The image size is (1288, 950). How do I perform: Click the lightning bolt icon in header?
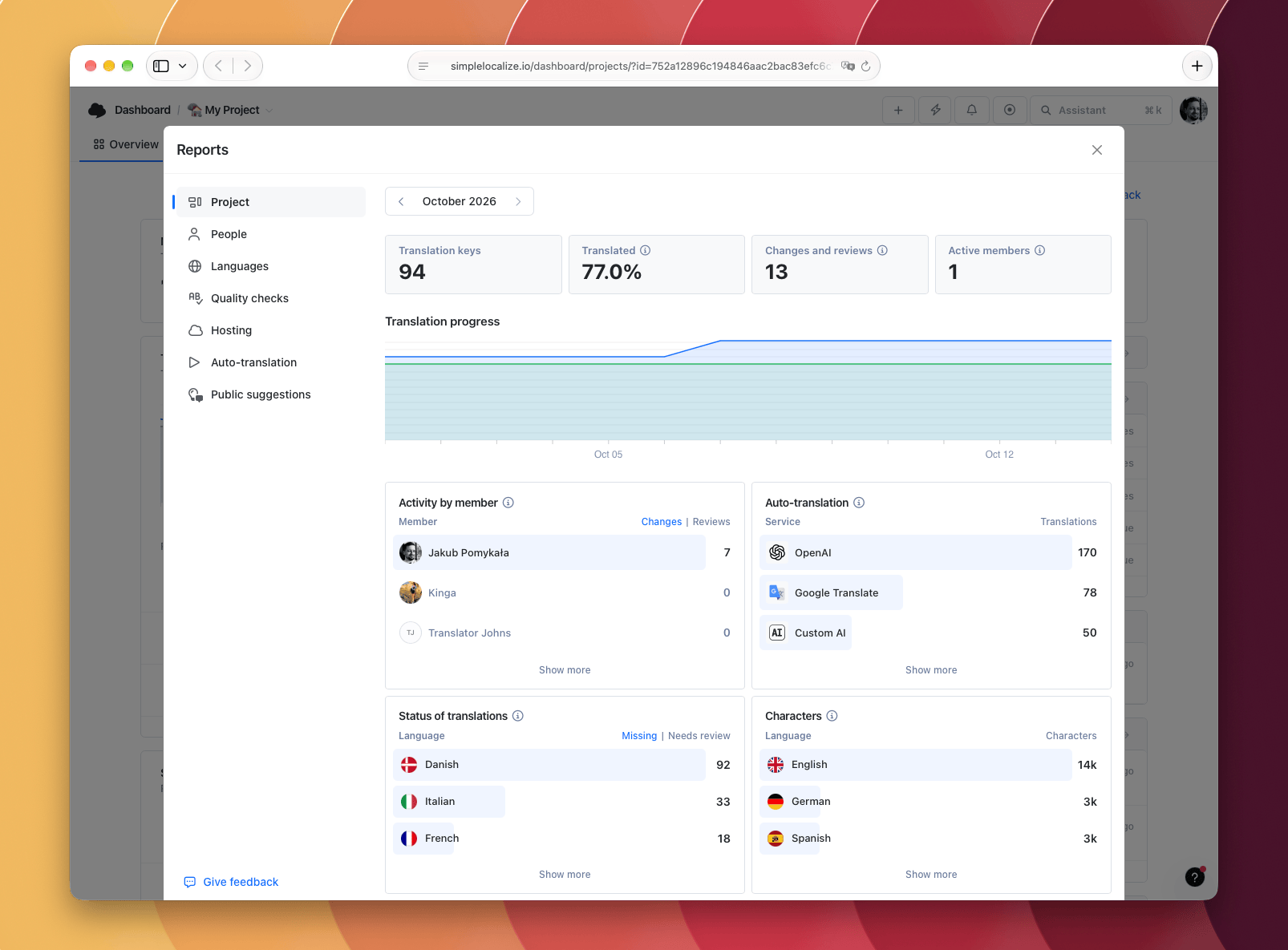(x=935, y=110)
